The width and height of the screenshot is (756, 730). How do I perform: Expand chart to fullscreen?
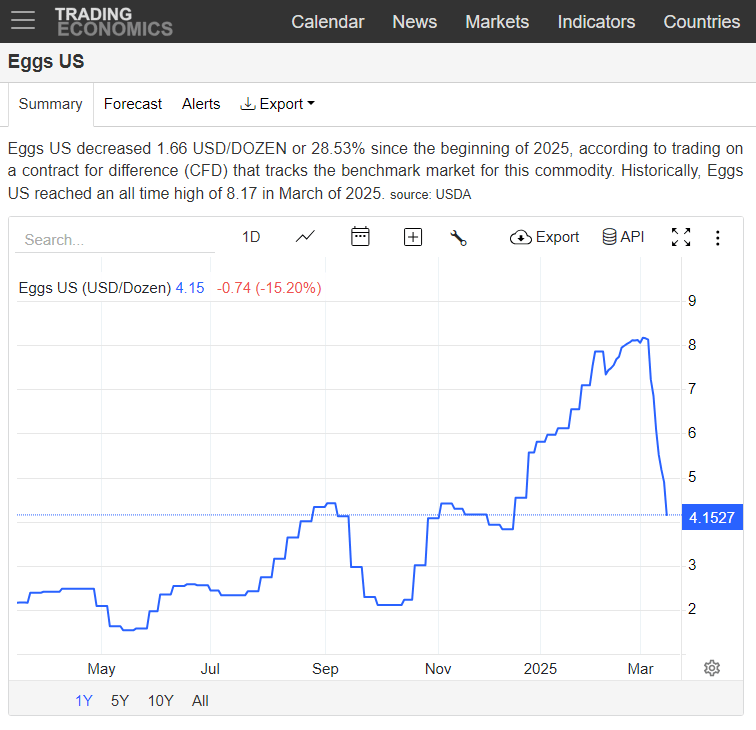pyautogui.click(x=681, y=237)
